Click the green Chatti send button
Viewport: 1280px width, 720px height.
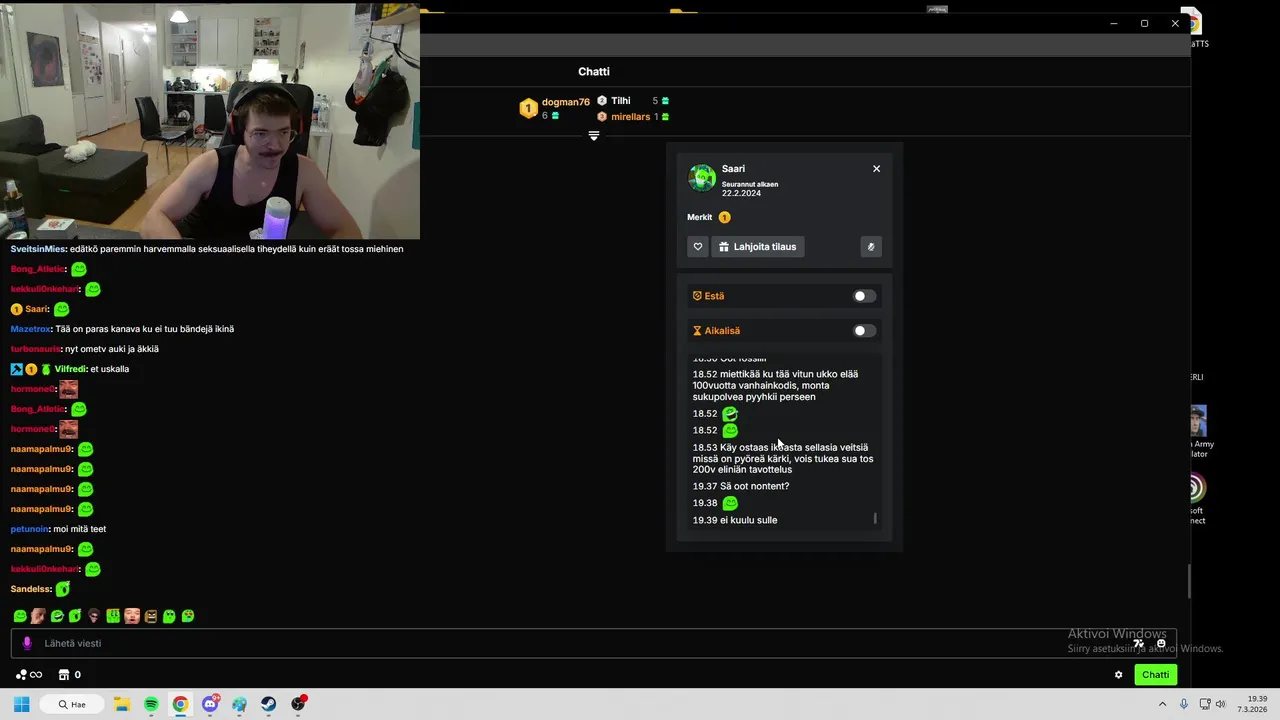(1155, 675)
